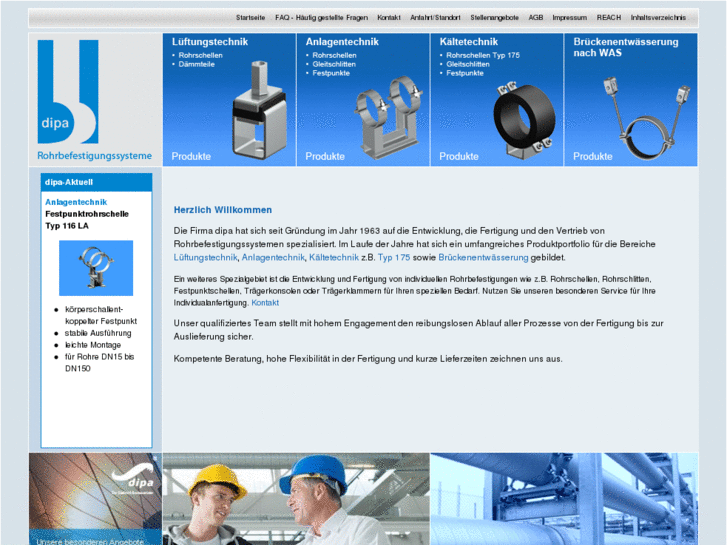Open the Kältetechnik heading tile
Screen dimensions: 727x545
pos(468,42)
